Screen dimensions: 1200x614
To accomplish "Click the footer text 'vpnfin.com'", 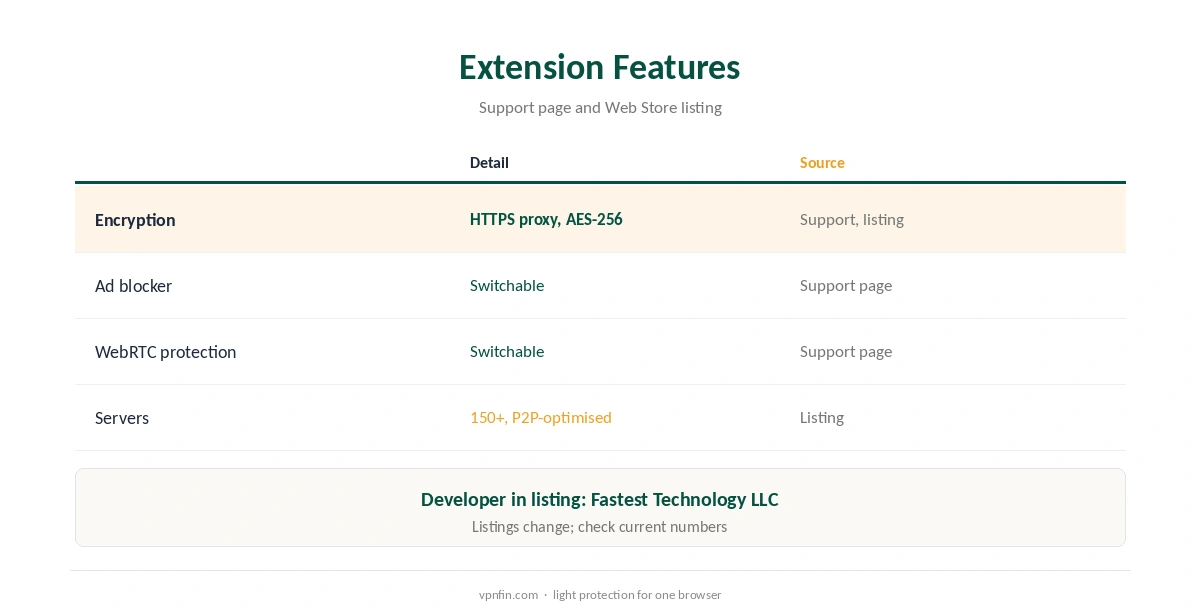I will [x=508, y=595].
